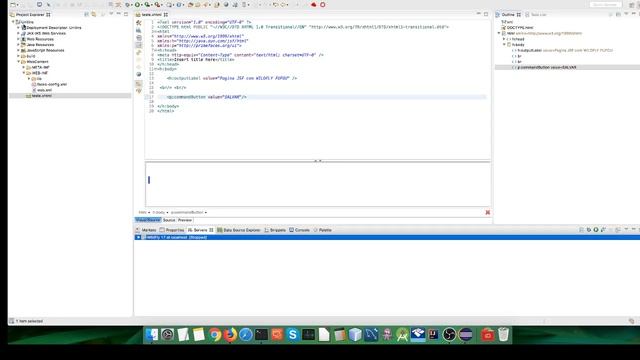Viewport: 640px width, 360px height.
Task: Click Link with Editor icon in Project Explorer
Action: 94,15
